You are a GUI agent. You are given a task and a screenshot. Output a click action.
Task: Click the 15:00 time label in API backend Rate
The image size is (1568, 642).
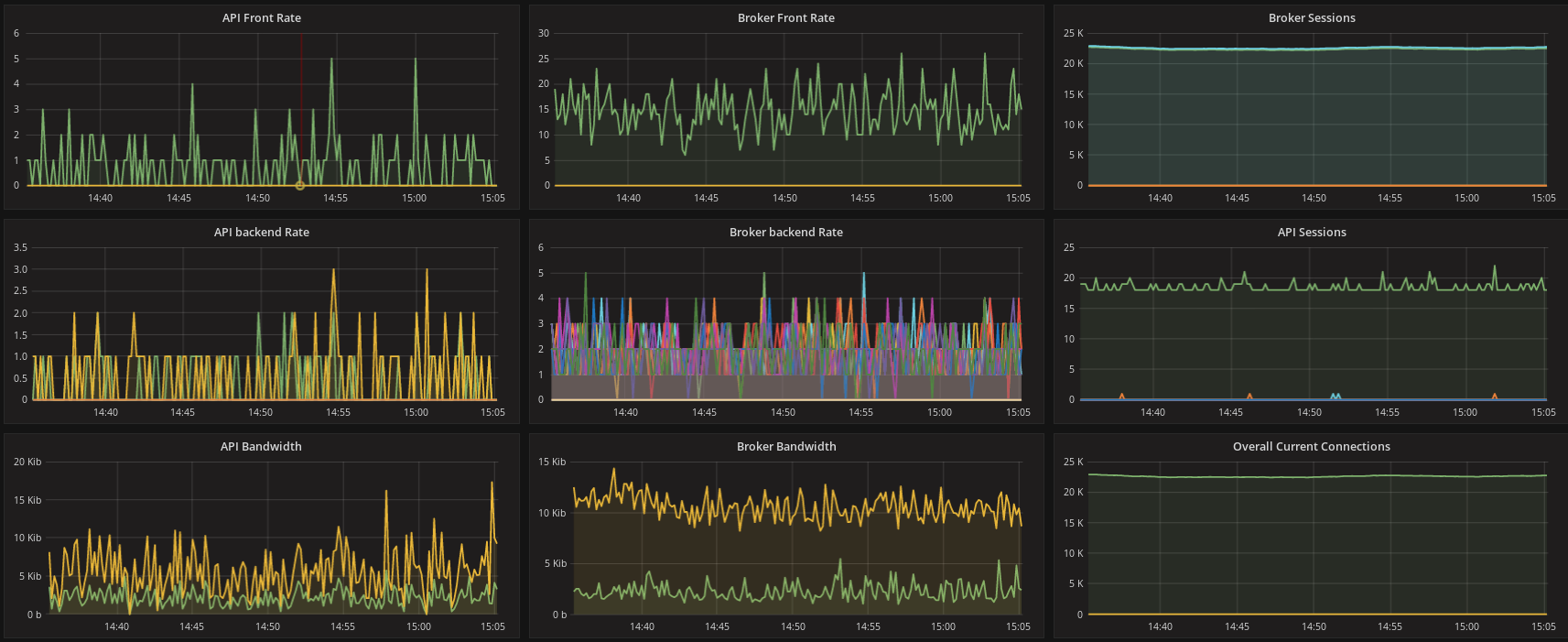(x=416, y=412)
